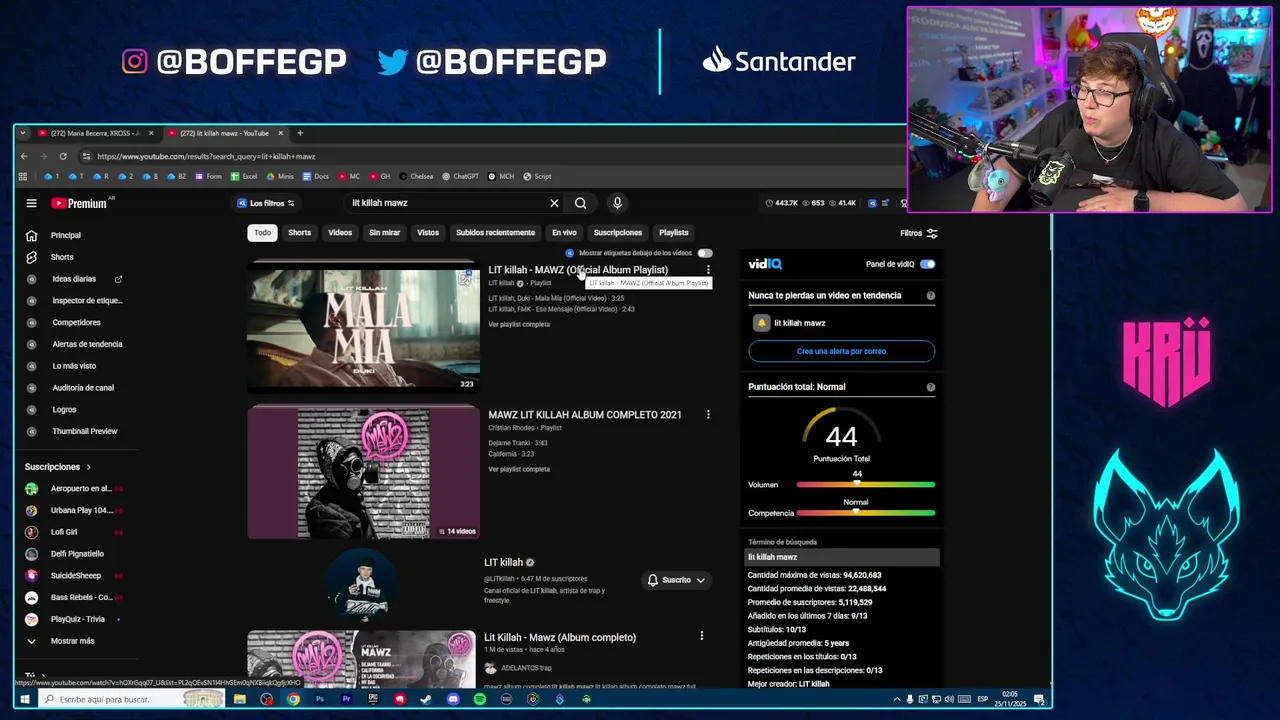
Task: Open more options for MAWZ ALBUM COMPLETO 2021
Action: pos(708,414)
